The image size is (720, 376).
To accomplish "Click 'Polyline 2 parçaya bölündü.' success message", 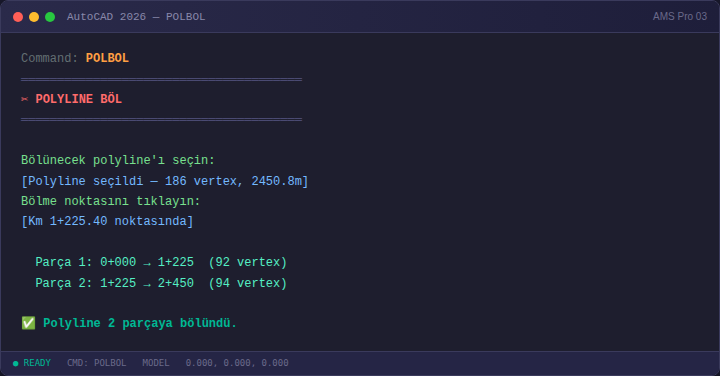I will [x=140, y=323].
